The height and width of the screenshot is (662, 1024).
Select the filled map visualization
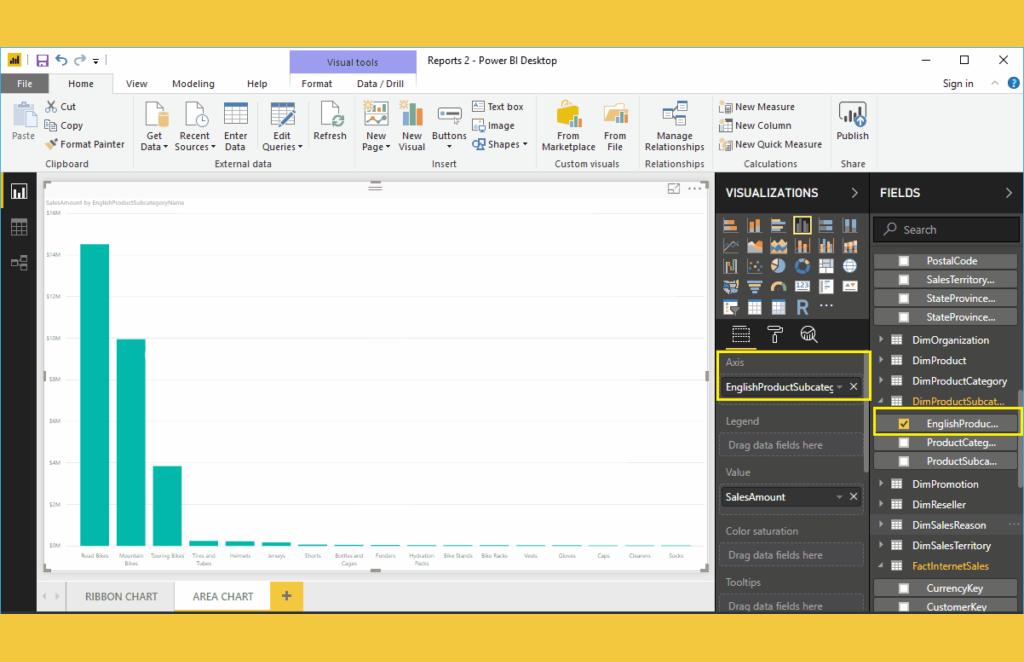point(730,286)
